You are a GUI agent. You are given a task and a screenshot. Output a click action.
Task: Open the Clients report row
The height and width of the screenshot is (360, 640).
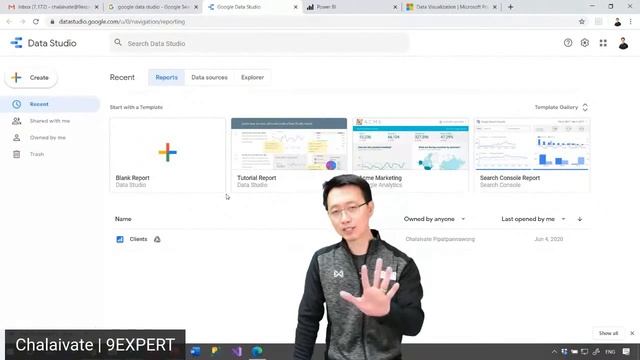[350, 239]
